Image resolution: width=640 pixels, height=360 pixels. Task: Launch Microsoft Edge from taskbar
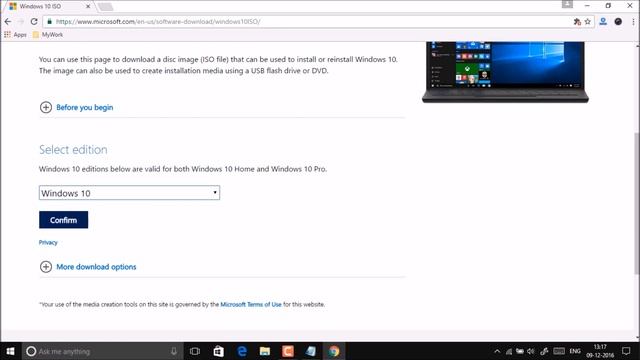coord(242,351)
